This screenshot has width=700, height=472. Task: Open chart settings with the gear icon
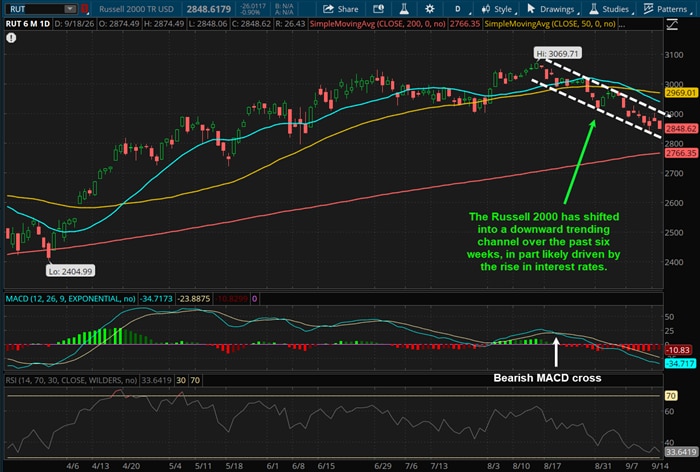click(429, 9)
